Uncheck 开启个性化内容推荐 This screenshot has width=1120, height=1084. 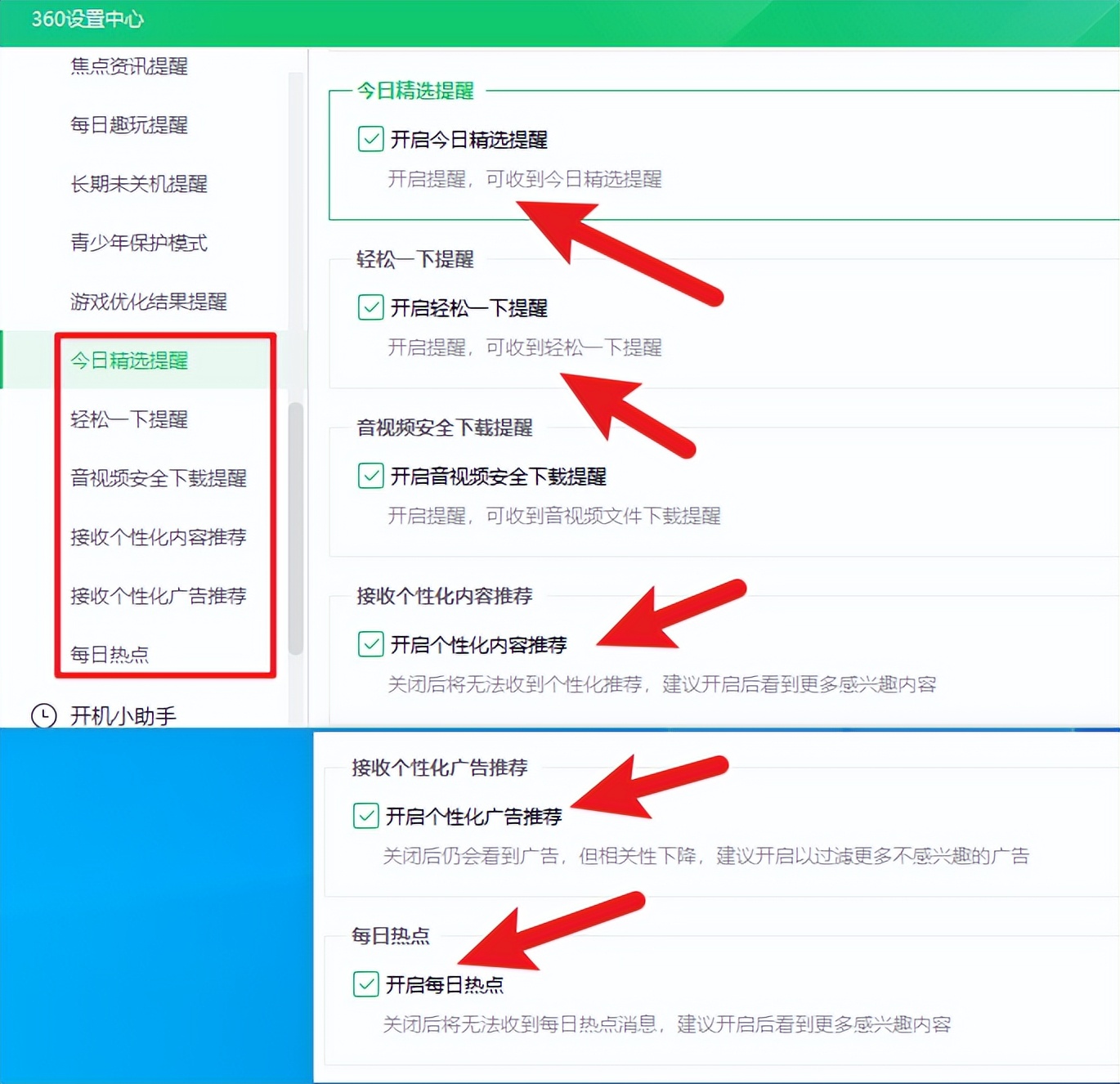[x=370, y=644]
